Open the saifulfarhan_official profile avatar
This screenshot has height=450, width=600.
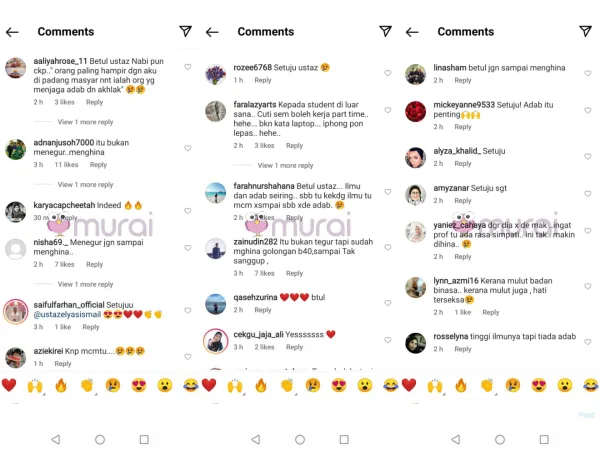coord(16,311)
